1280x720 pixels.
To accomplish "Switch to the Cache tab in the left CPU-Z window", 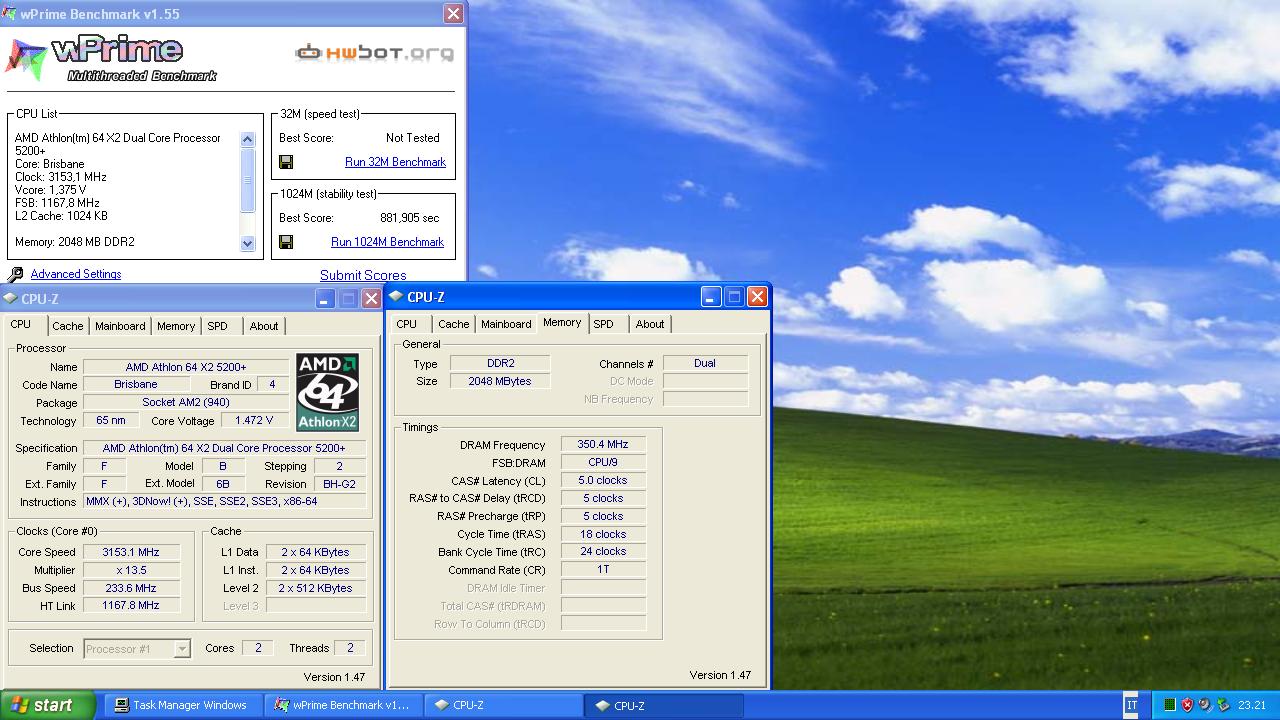I will [x=68, y=326].
